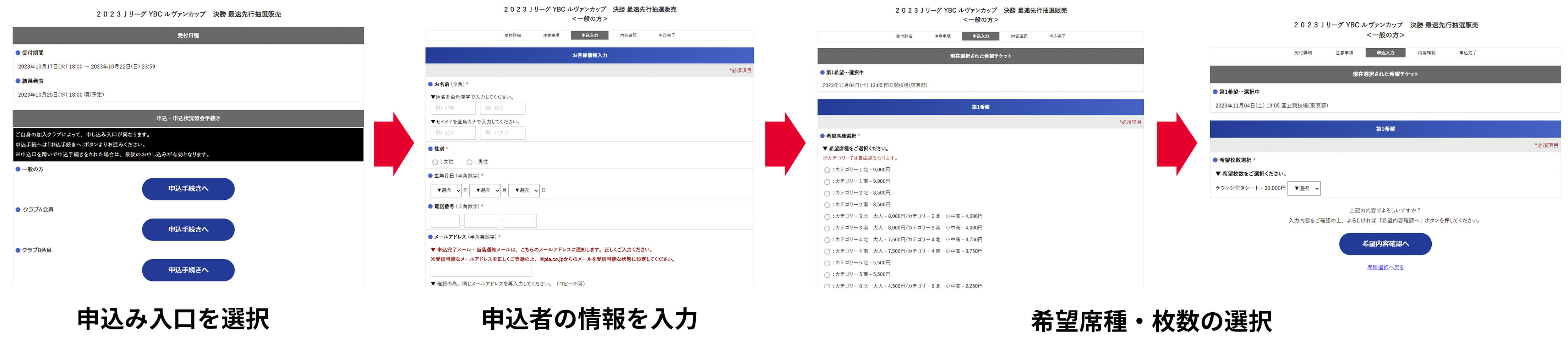Choose カテゴリー1 北 - 9,000円 seat option
Viewport: 1568px width, 345px height.
827,170
